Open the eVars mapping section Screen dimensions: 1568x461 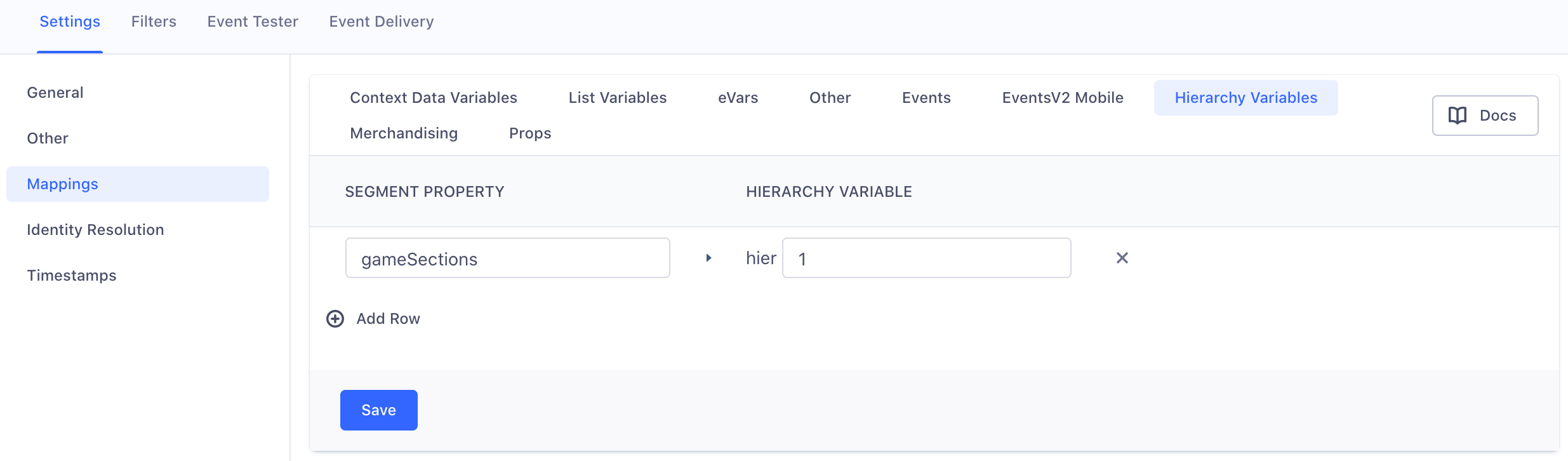tap(738, 97)
